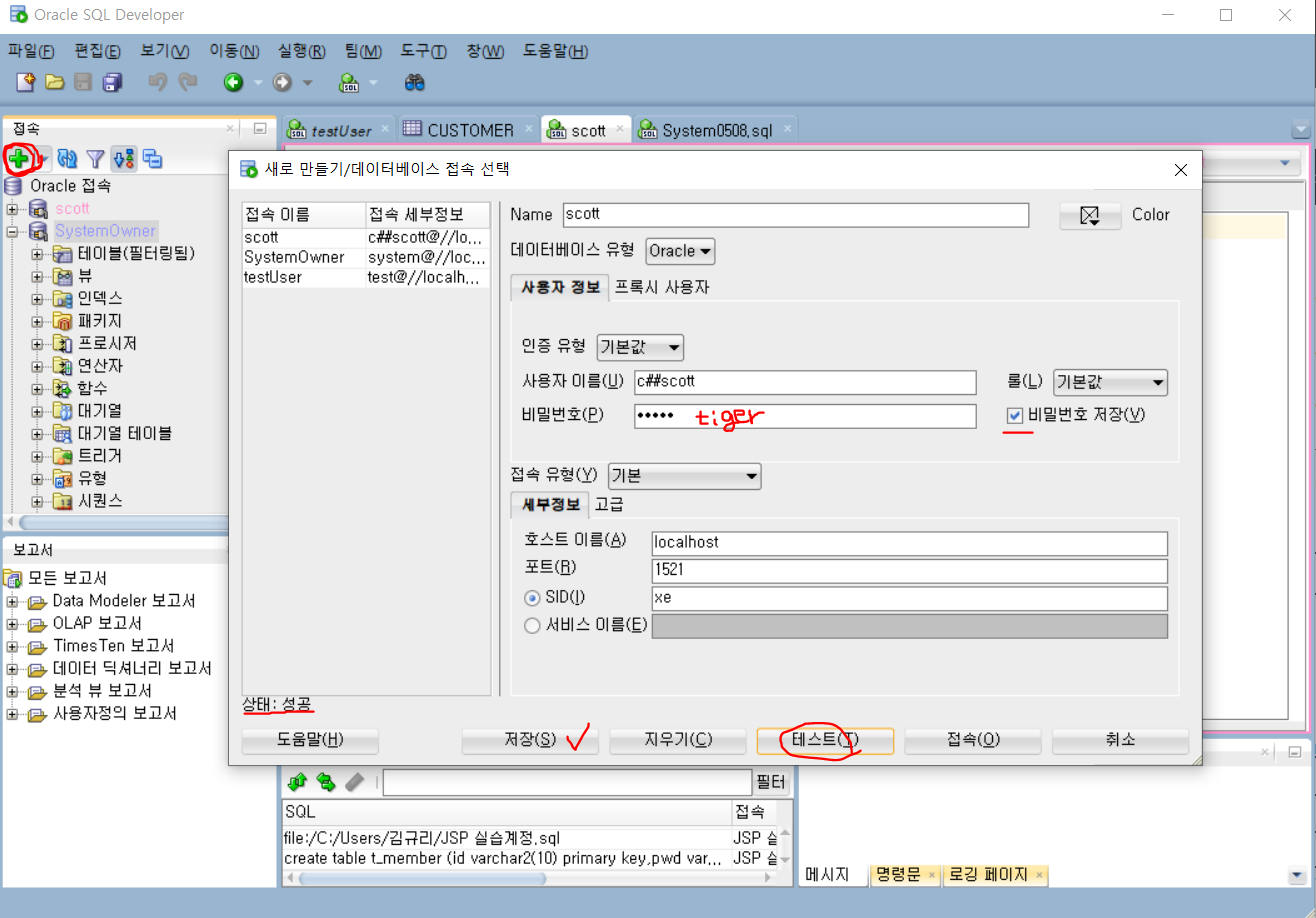Click the 지우기(C) button
Screen dimensions: 1316x918
677,740
